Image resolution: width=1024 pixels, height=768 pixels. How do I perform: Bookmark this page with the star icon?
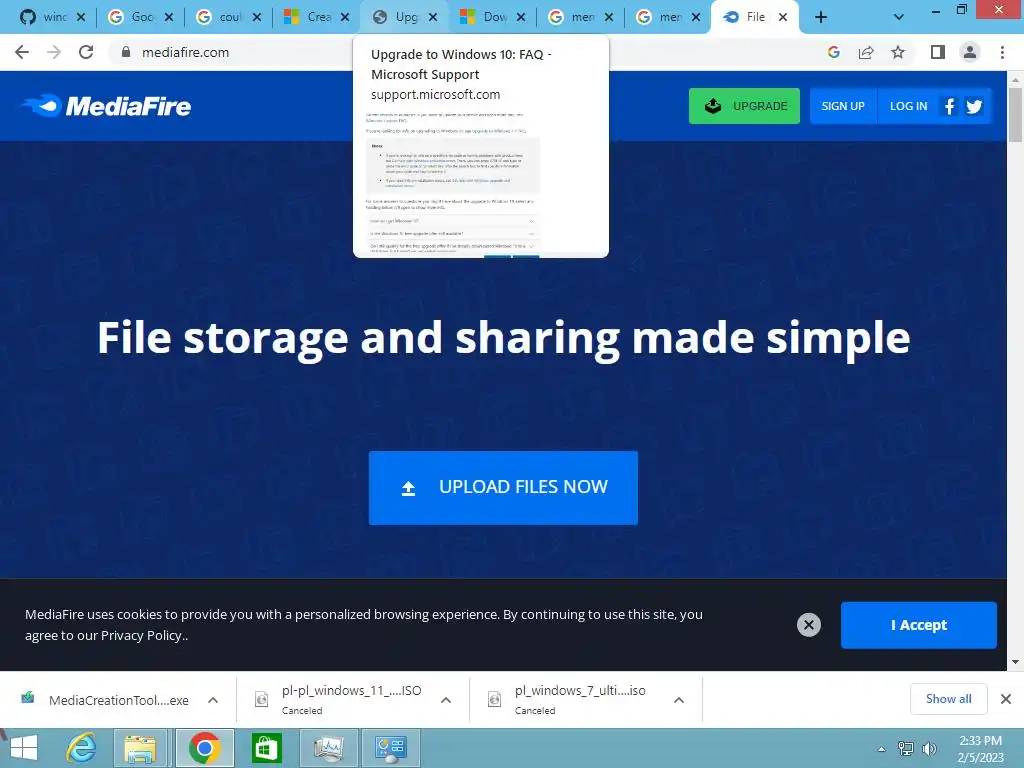coord(898,52)
